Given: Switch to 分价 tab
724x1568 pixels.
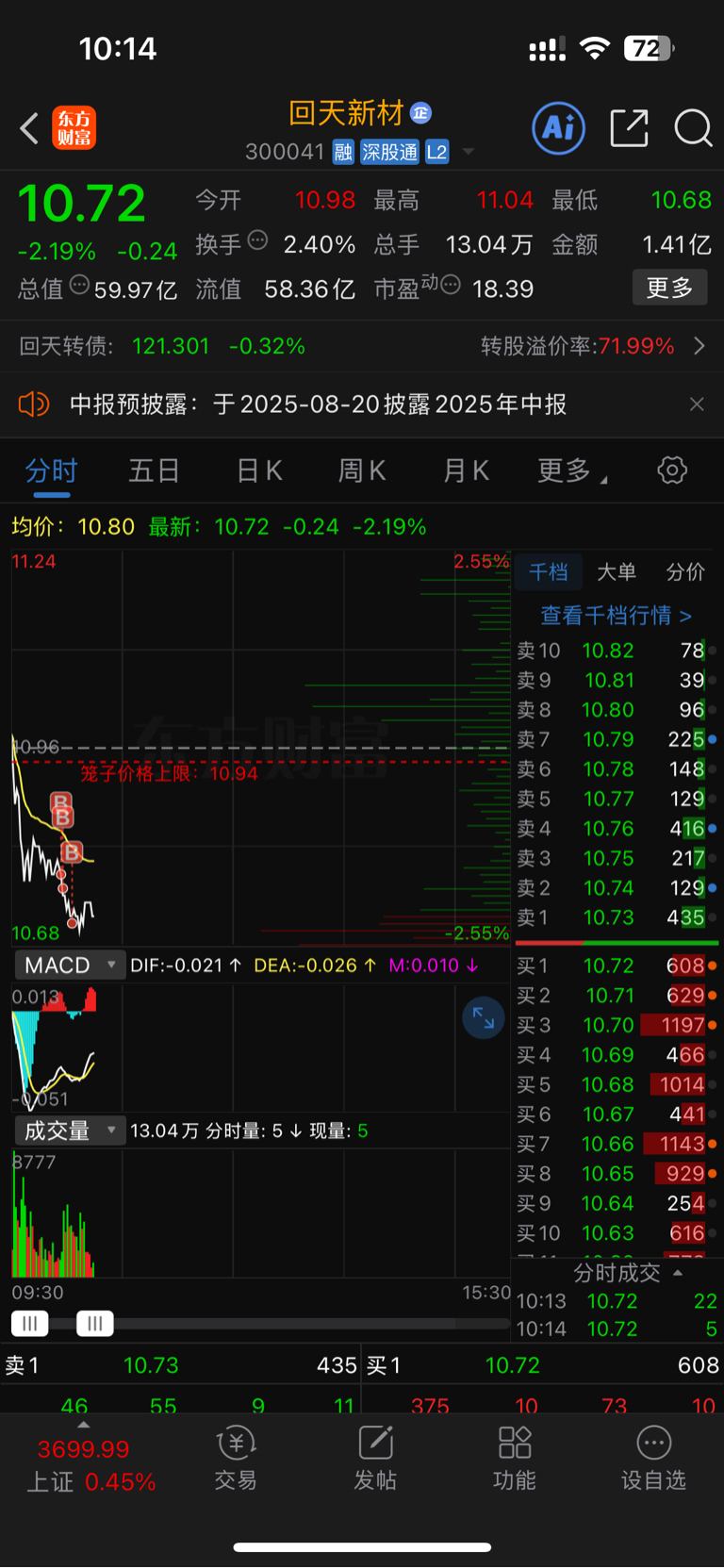Looking at the screenshot, I should tap(685, 572).
